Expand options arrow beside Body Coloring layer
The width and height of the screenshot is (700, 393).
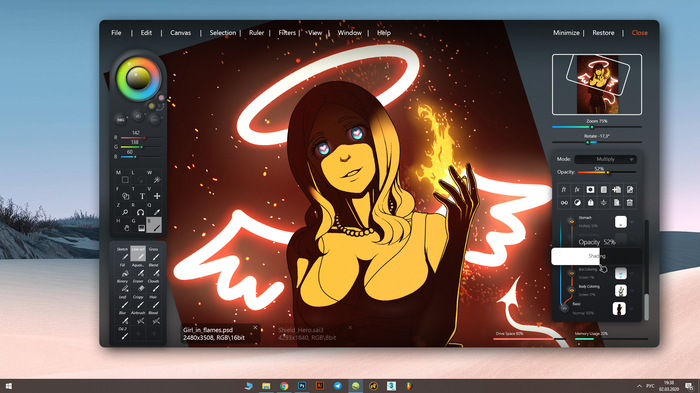(631, 291)
